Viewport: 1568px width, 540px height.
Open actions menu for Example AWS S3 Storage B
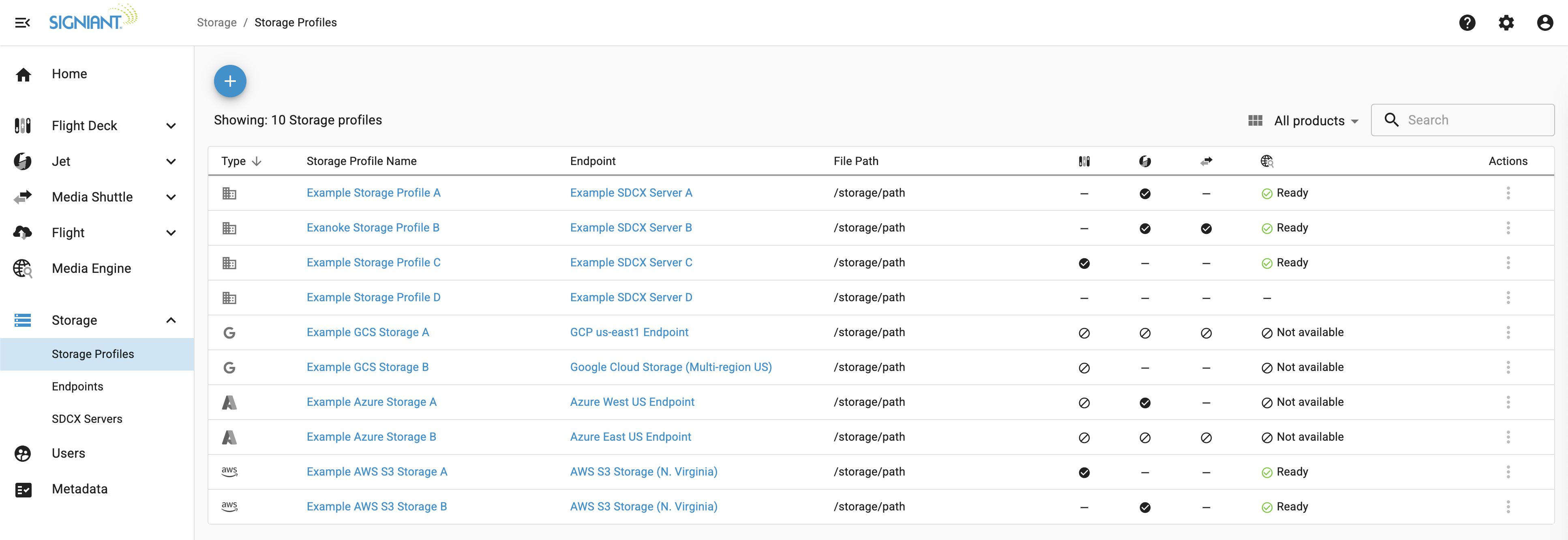(1508, 506)
